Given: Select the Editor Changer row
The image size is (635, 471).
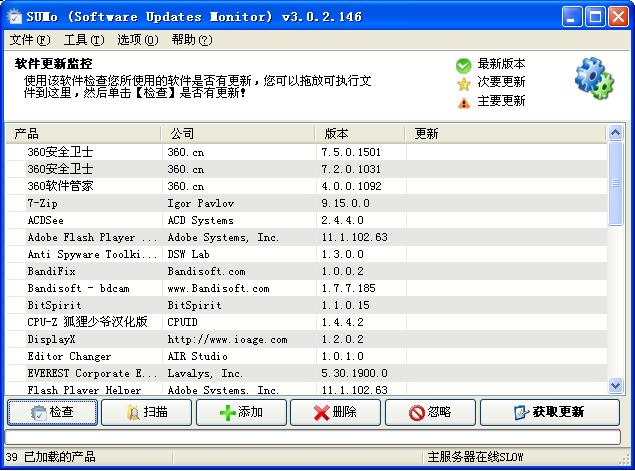Looking at the screenshot, I should coord(307,356).
